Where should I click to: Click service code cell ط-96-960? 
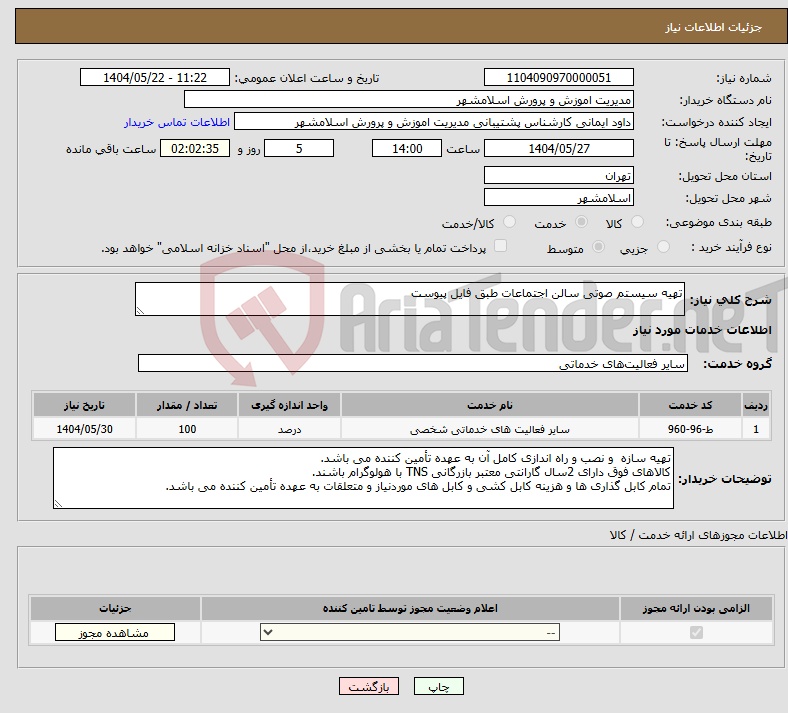[x=691, y=429]
